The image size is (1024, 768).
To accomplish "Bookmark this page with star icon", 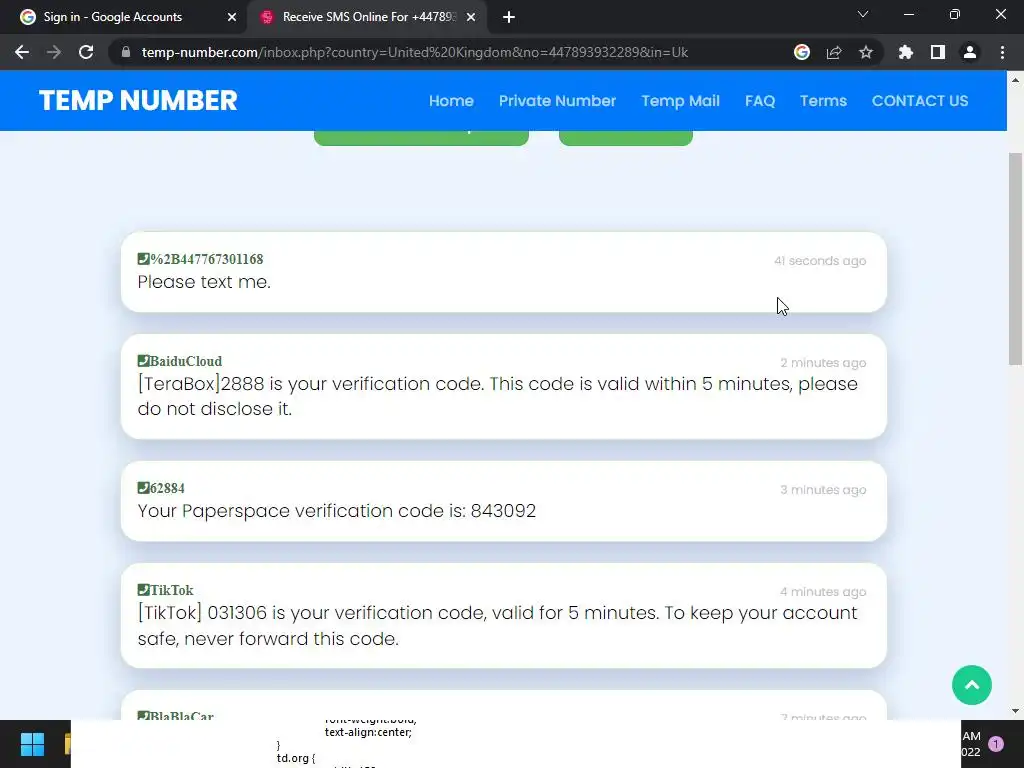I will tap(866, 52).
